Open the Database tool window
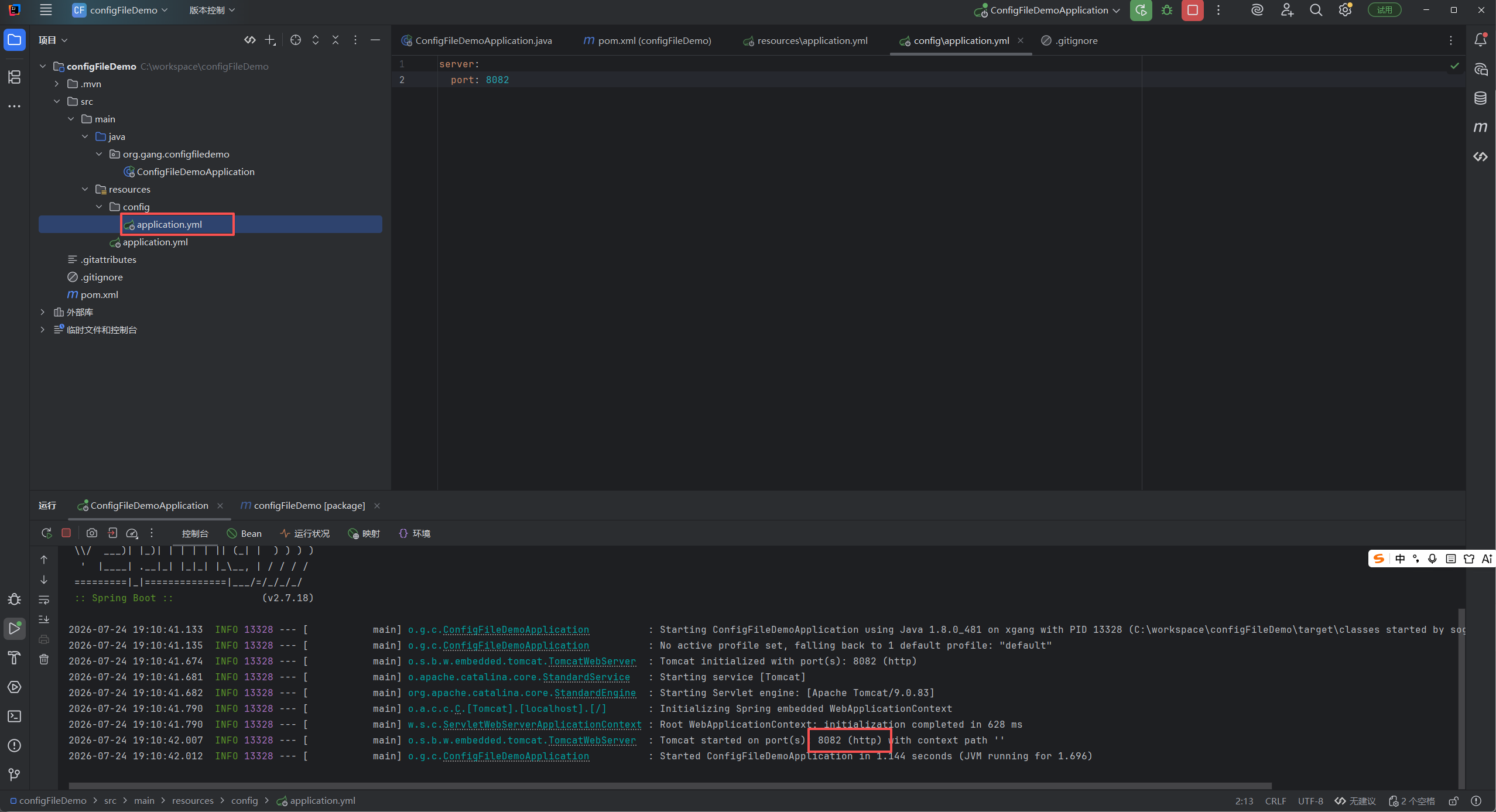This screenshot has height=812, width=1496. coord(1481,98)
